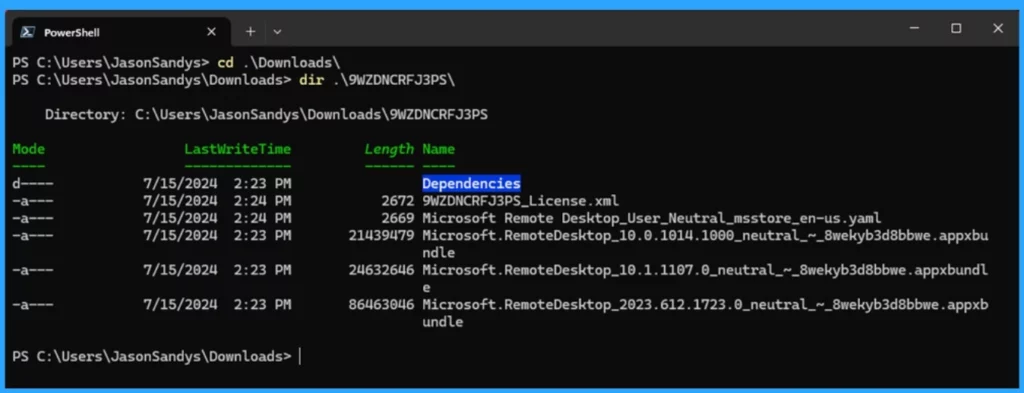Open the profile dropdown chevron
The width and height of the screenshot is (1024, 393).
click(278, 31)
